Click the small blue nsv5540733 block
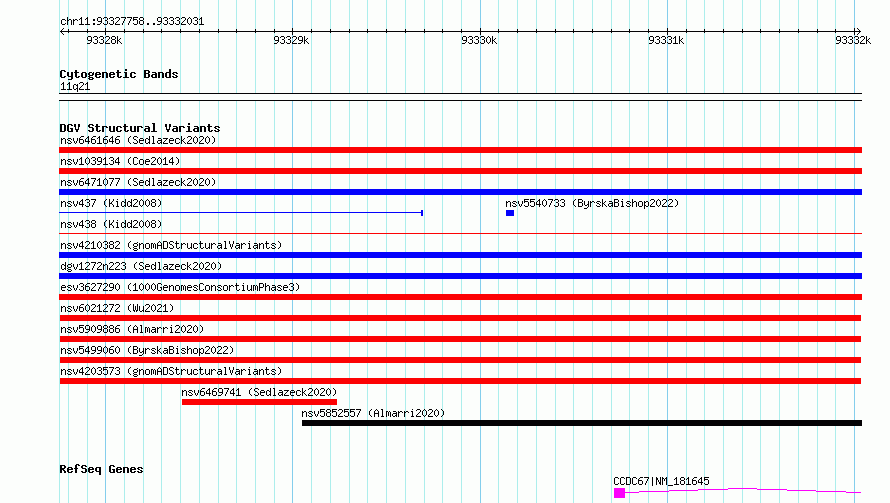890x503 pixels. 510,213
